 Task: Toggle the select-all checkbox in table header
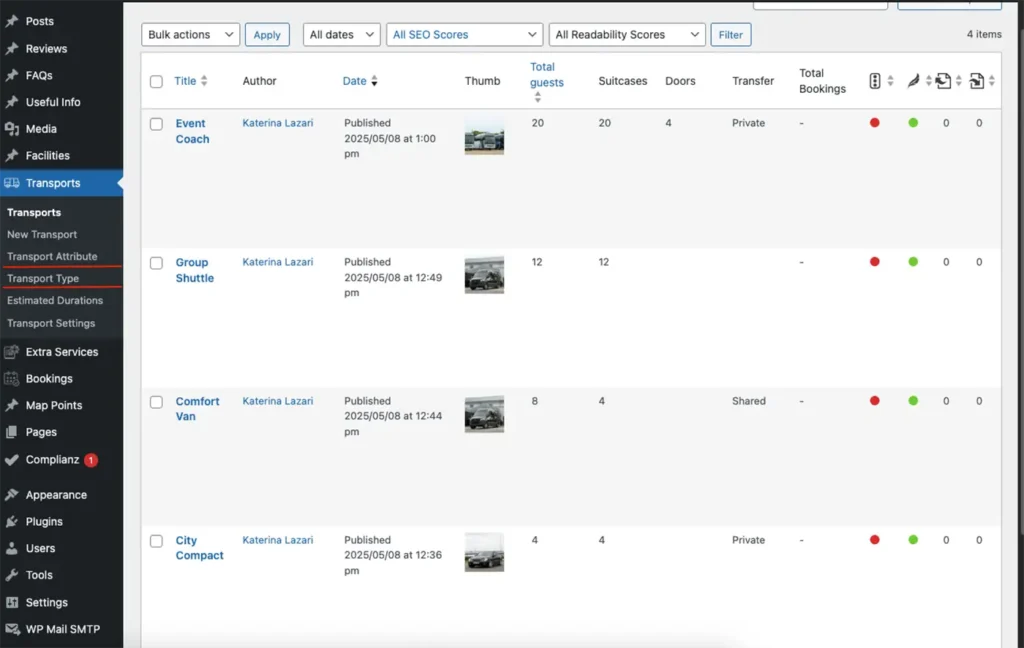pos(156,82)
